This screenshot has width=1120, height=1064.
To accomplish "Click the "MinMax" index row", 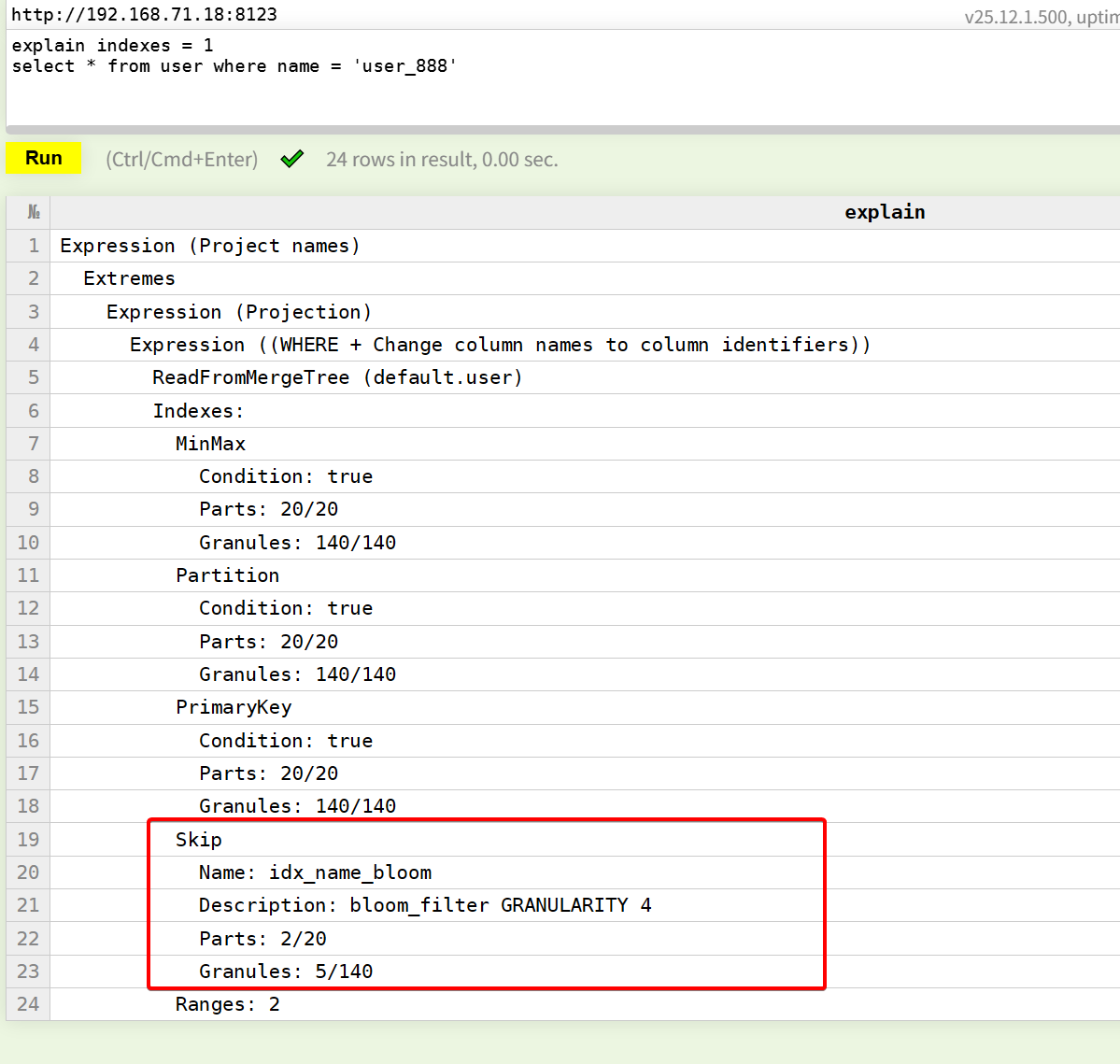I will tap(210, 444).
